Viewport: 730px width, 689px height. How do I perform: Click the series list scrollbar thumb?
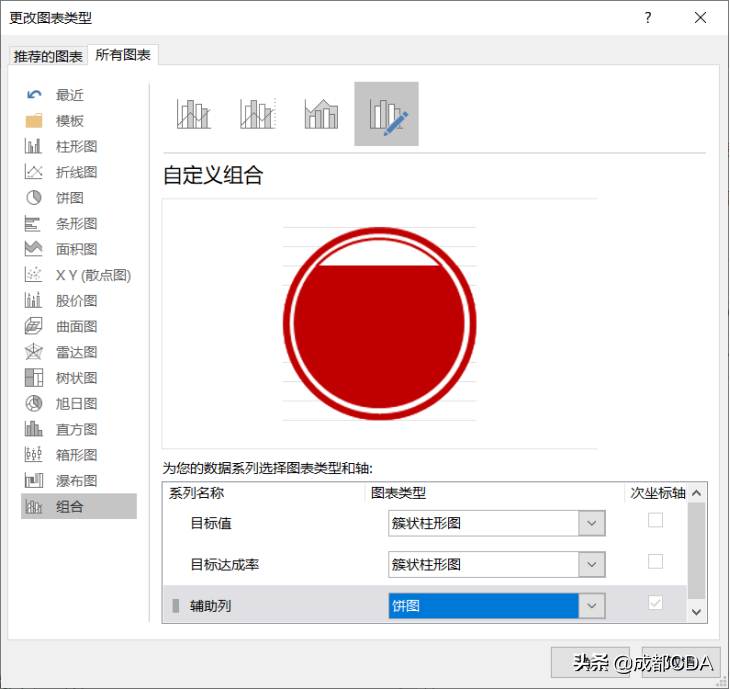pos(696,551)
